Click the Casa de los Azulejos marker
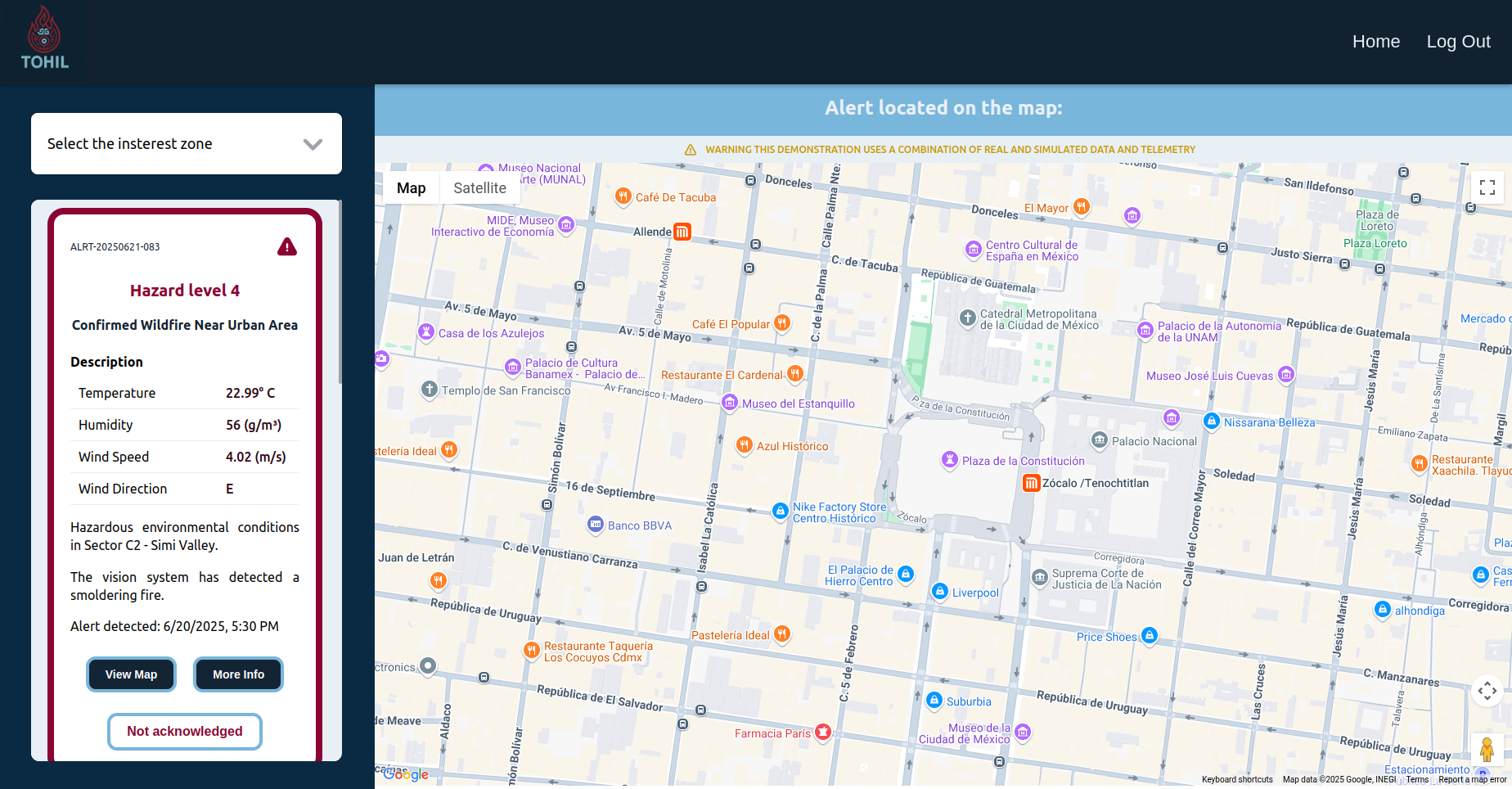Screen dimensions: 1512x789 coord(426,332)
